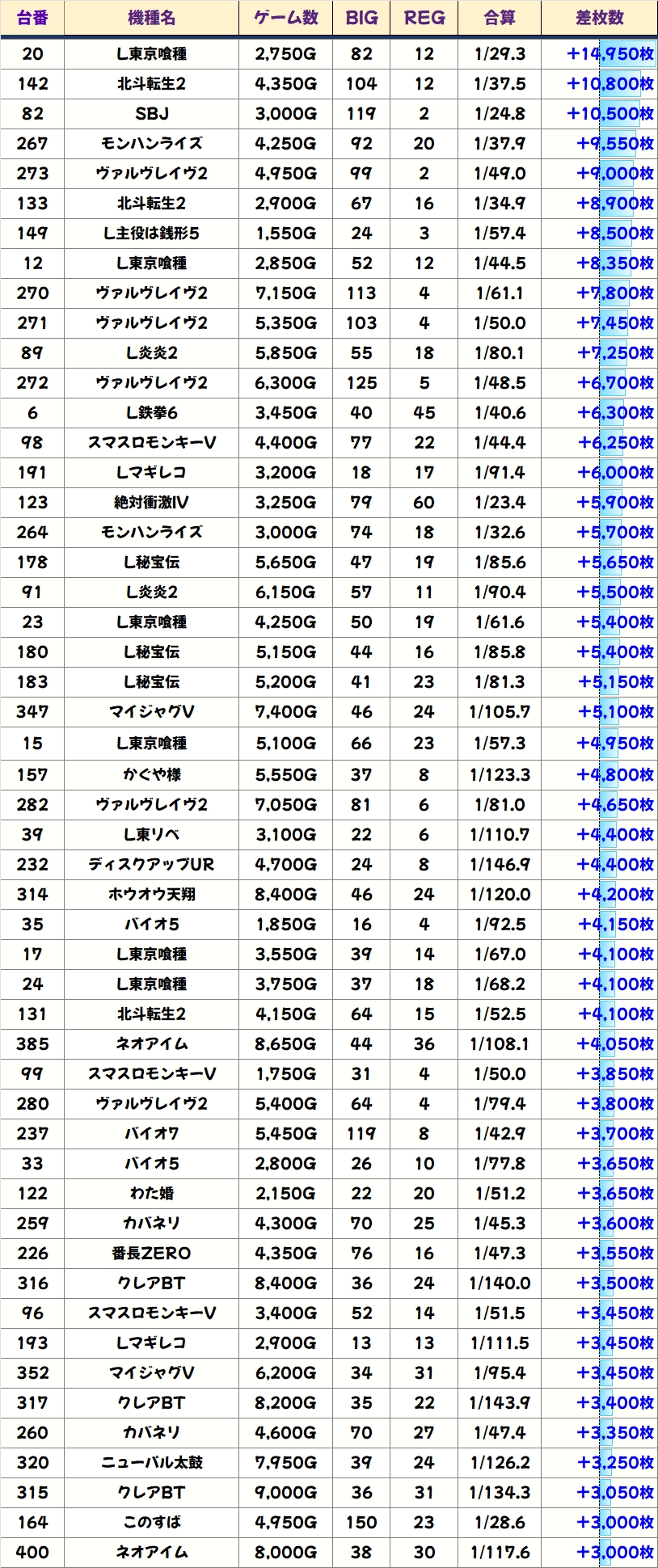This screenshot has width=658, height=1568.
Task: Select the ホウオウ天翔 machine name
Action: tap(151, 895)
